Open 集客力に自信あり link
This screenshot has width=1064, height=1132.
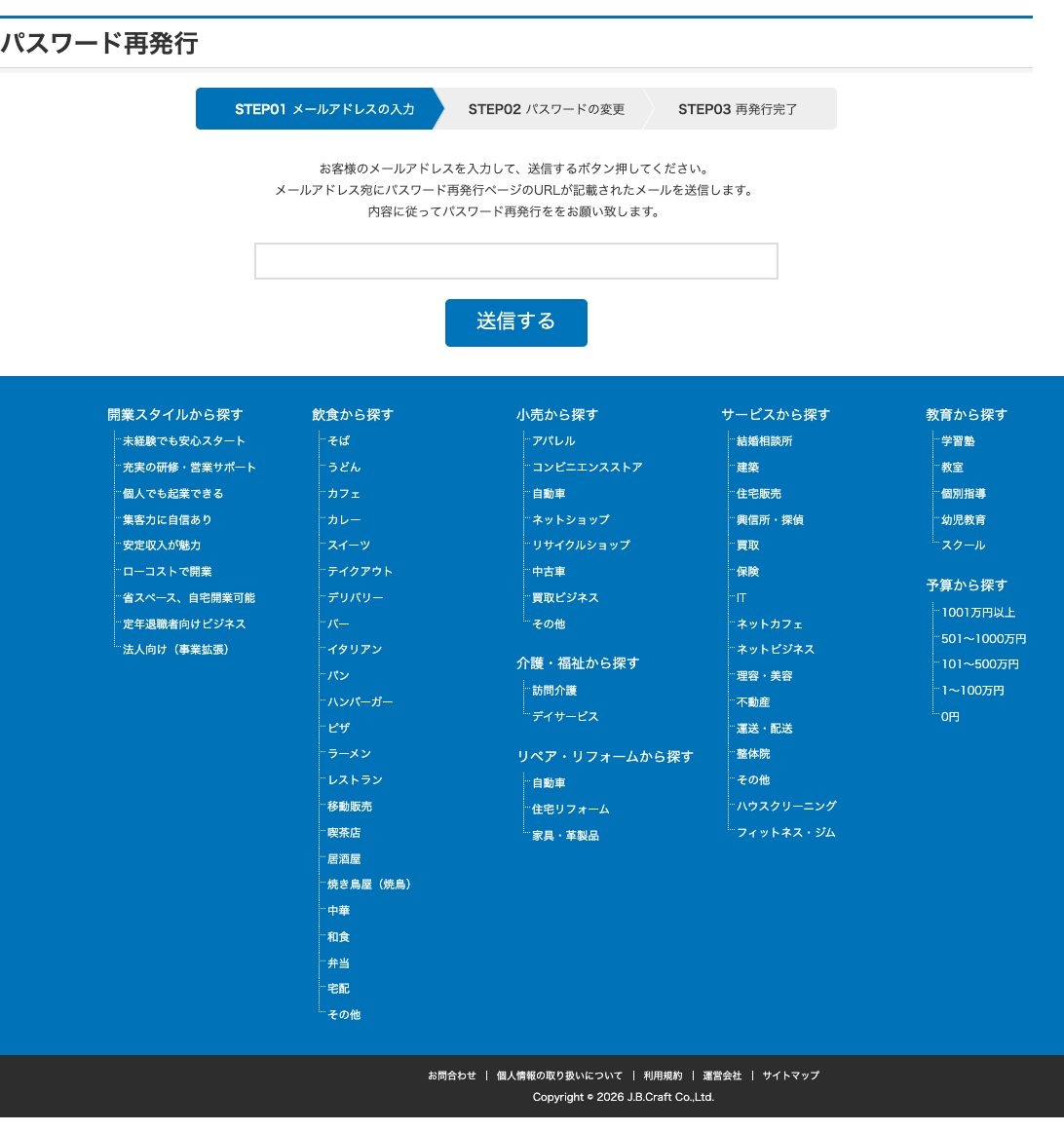tap(168, 519)
